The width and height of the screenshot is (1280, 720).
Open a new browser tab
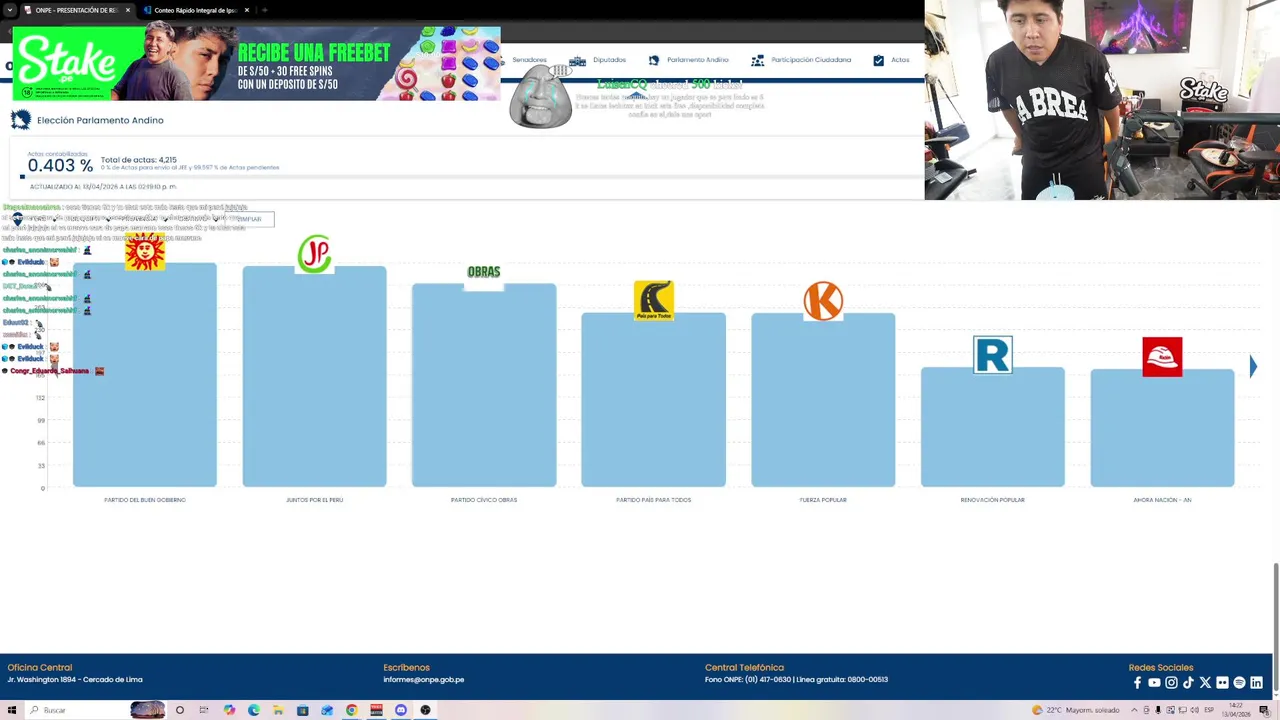point(265,10)
